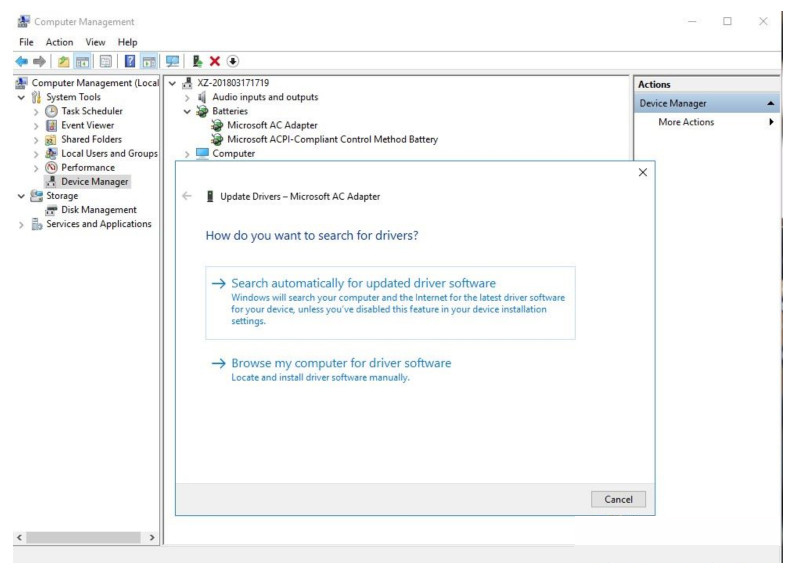
Task: Select Disk Management in the tree
Action: click(98, 210)
